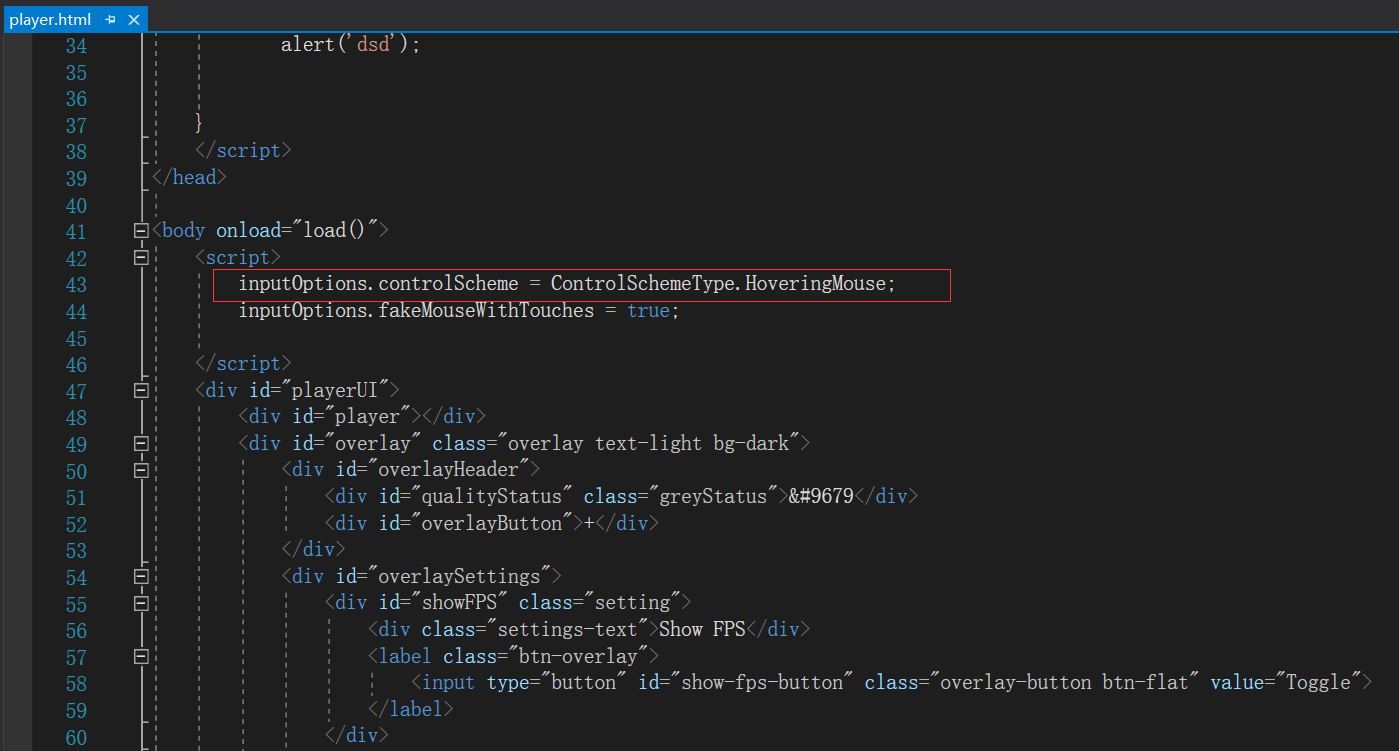Collapse the playerUI div on line 47
The width and height of the screenshot is (1399, 751).
tap(141, 391)
